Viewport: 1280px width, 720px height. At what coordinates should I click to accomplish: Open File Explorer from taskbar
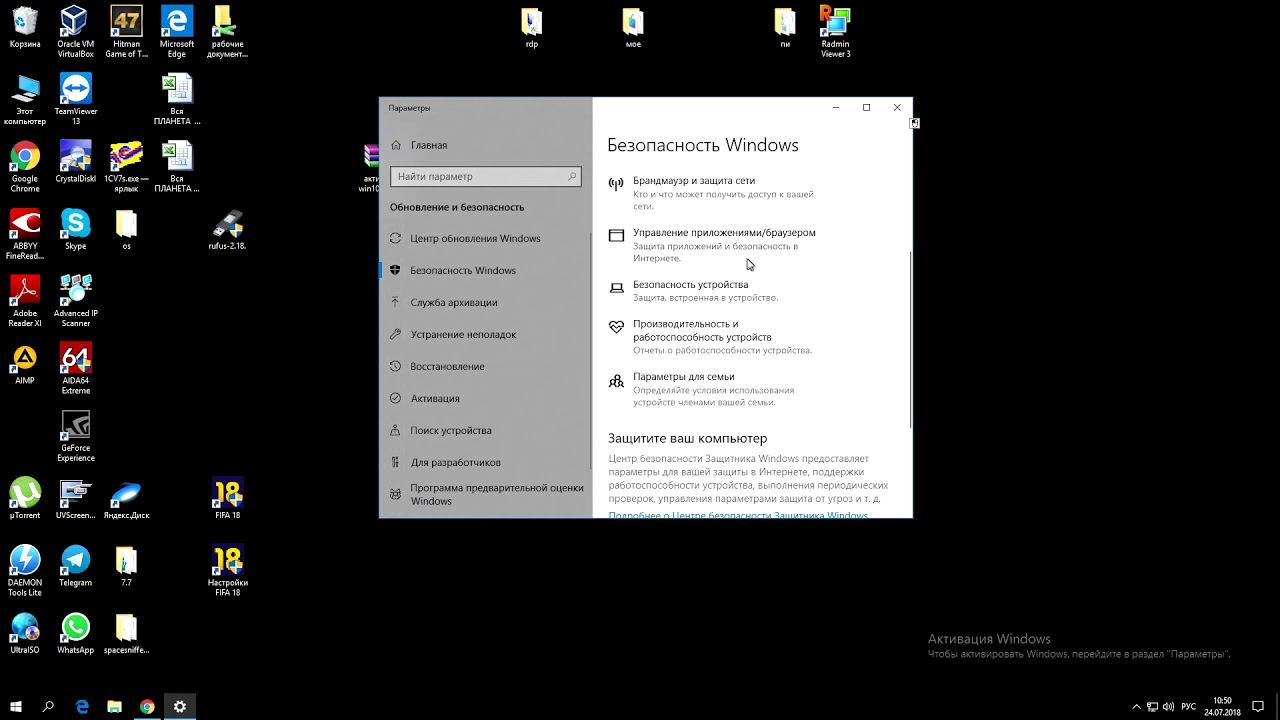tap(114, 706)
